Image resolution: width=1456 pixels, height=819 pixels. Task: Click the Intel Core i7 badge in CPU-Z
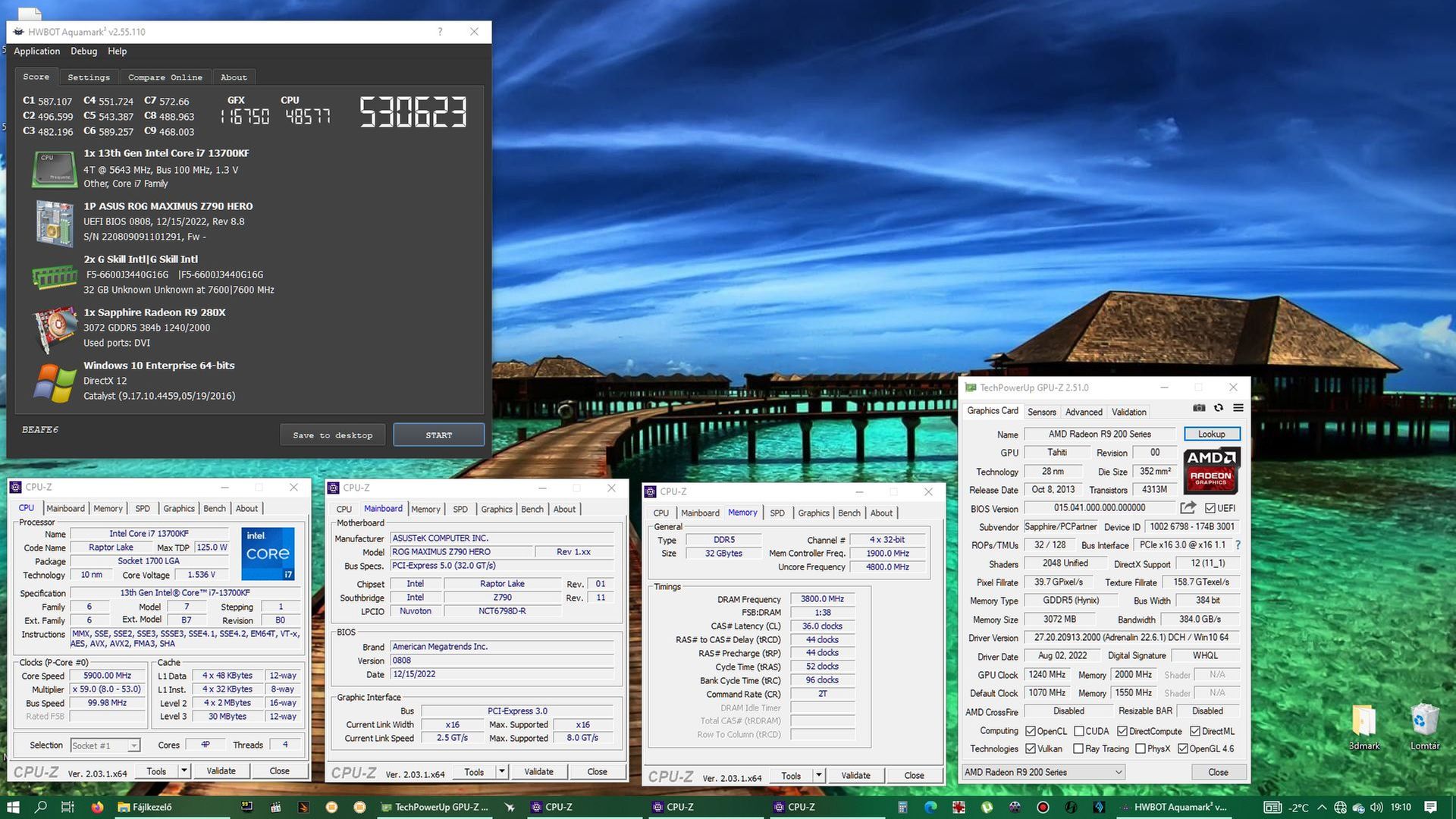(268, 554)
